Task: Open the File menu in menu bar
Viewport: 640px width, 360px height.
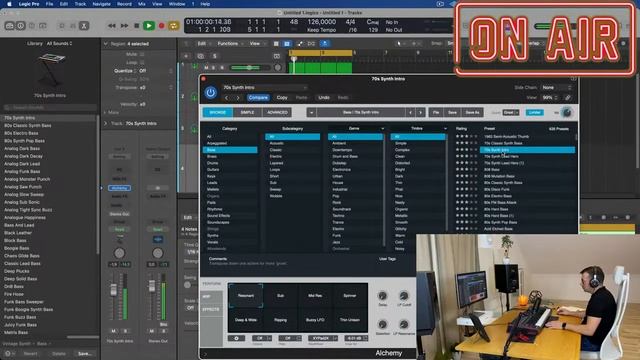Action: pyautogui.click(x=49, y=4)
